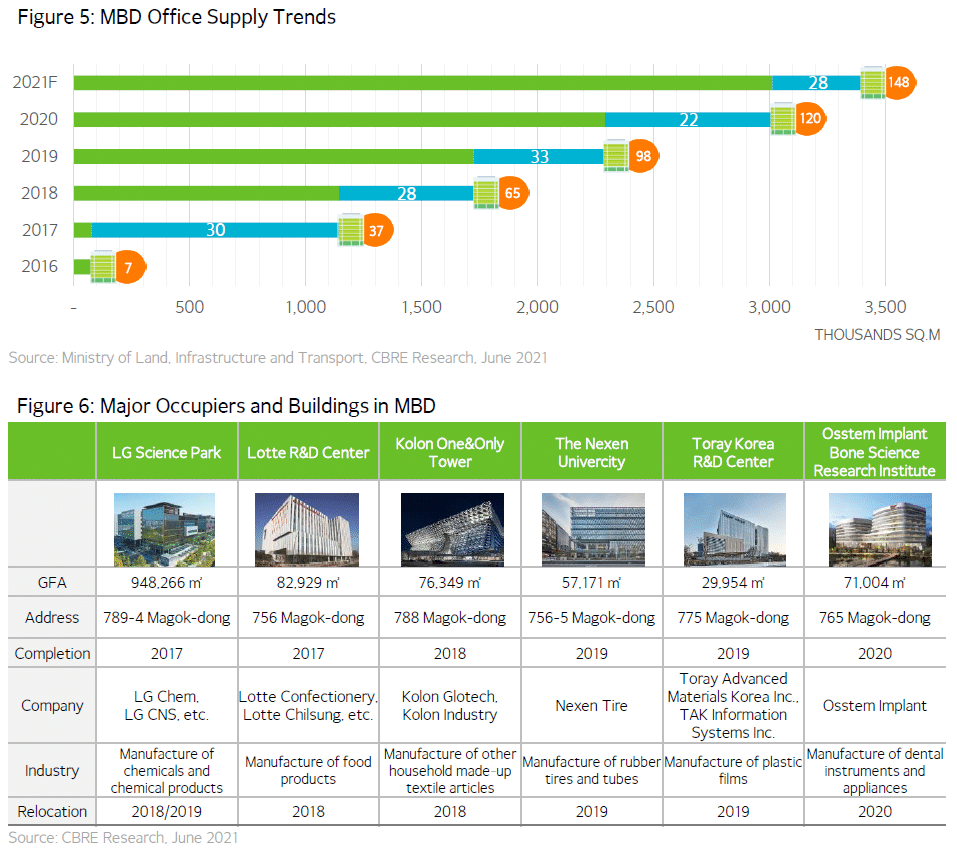Viewport: 957px width, 849px height.
Task: Click the company cell 'Kolon Glotech, Kolon Industry'
Action: click(x=450, y=706)
